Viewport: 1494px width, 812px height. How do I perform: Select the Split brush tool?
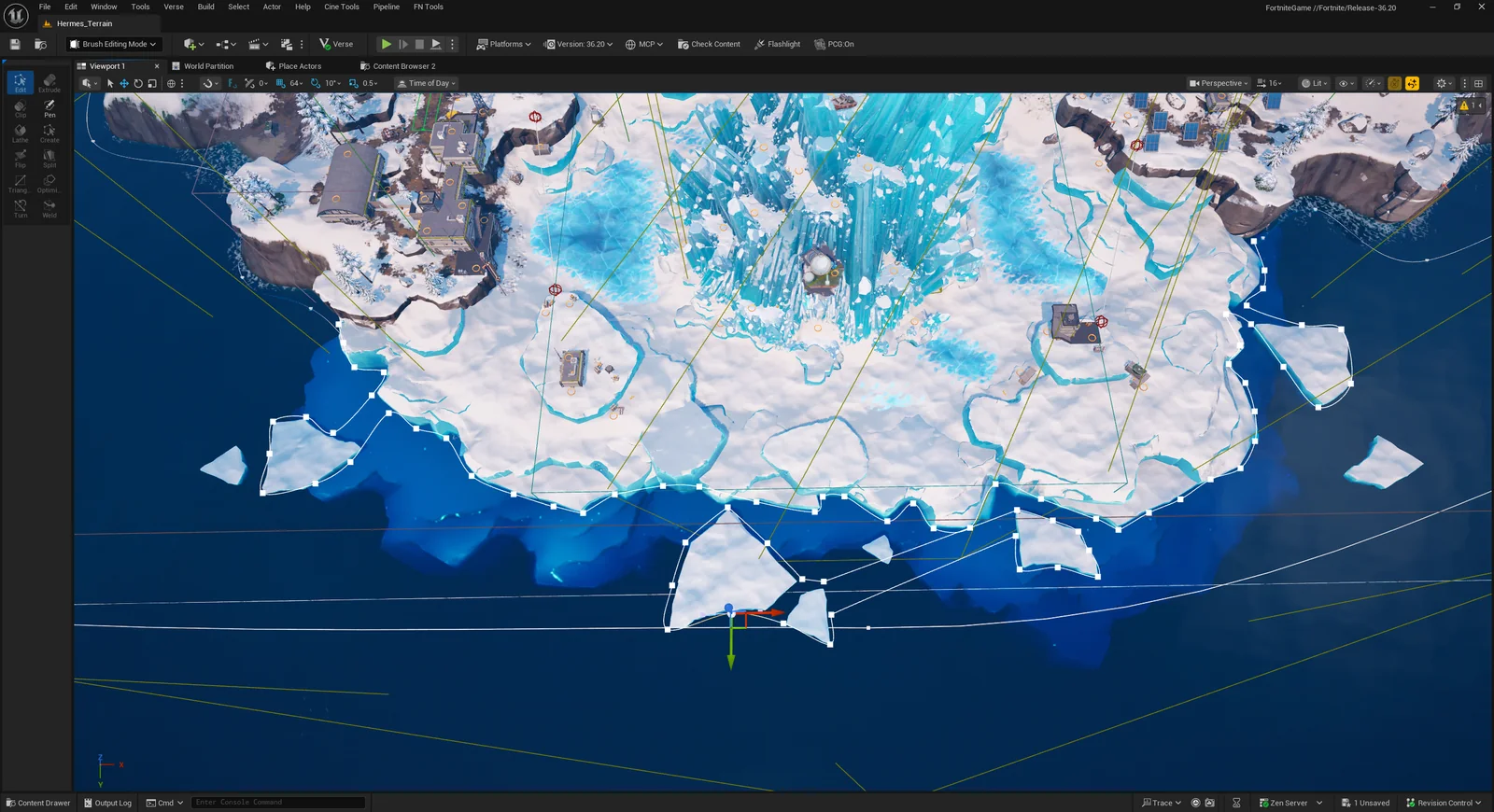click(x=49, y=159)
